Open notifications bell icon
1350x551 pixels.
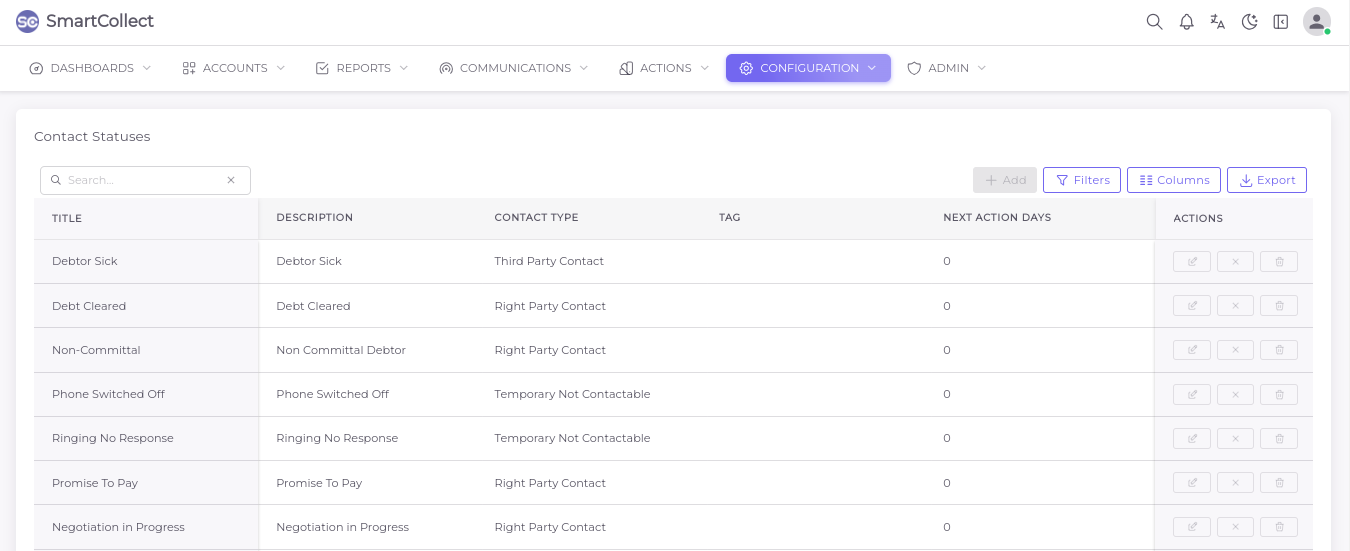(x=1186, y=22)
